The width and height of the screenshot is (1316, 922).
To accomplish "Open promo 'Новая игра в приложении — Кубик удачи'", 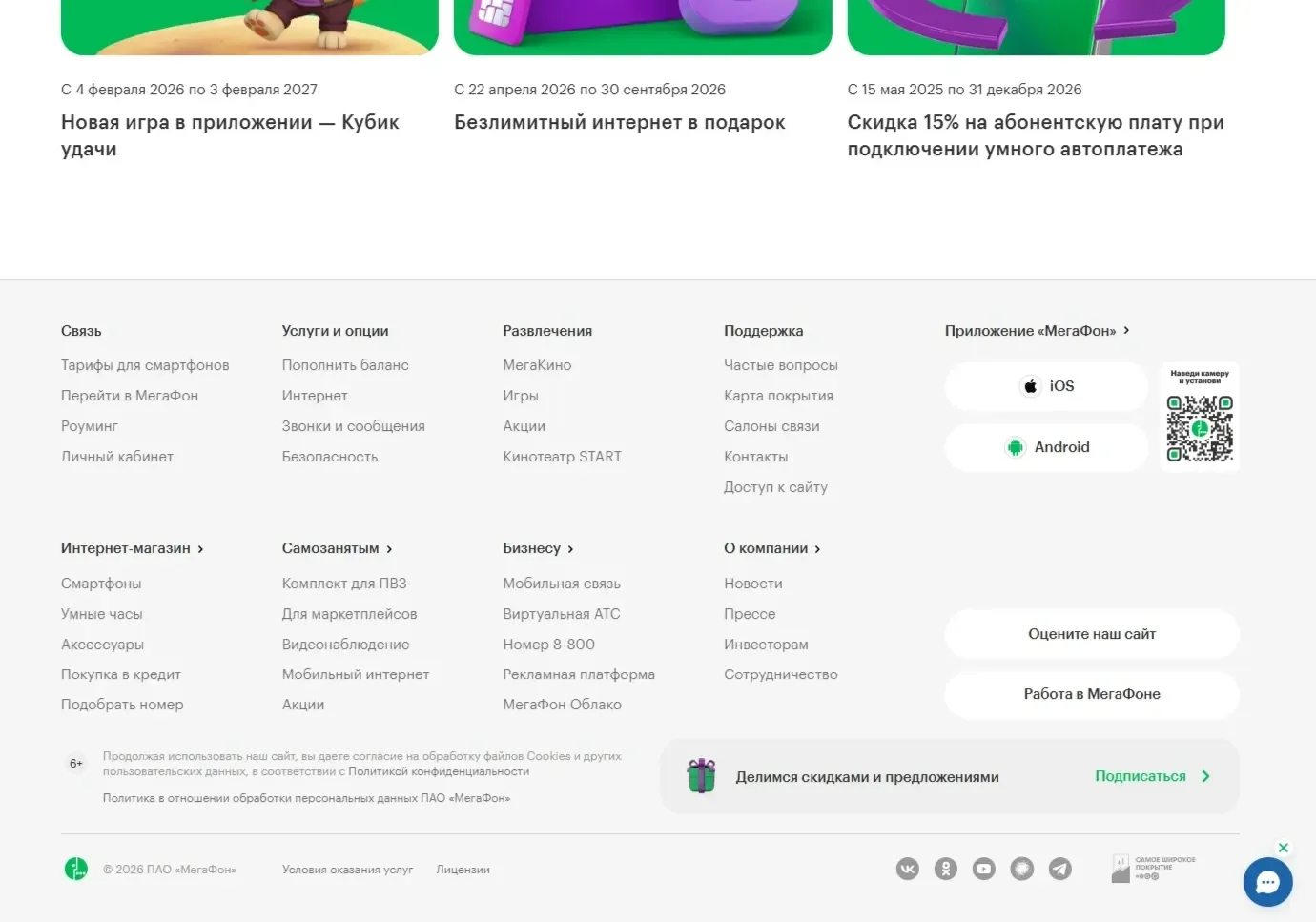I will coord(230,135).
